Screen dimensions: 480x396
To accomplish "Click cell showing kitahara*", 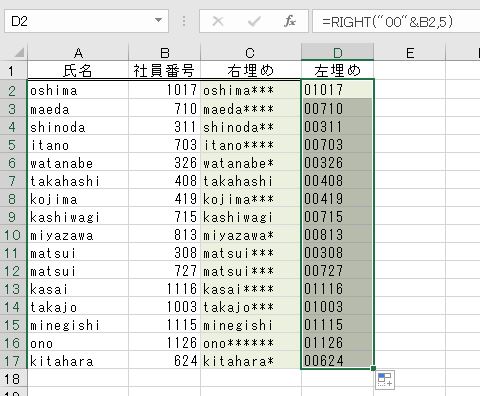I will (251, 361).
